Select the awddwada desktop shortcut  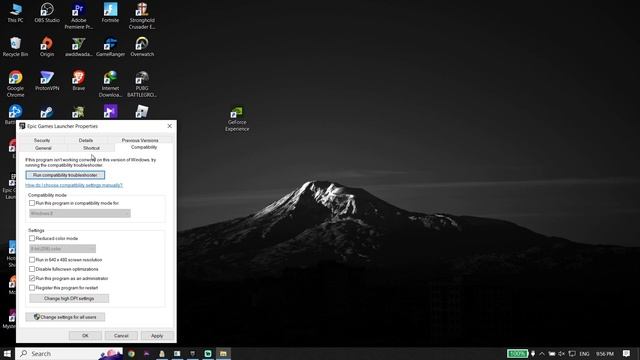[x=78, y=47]
